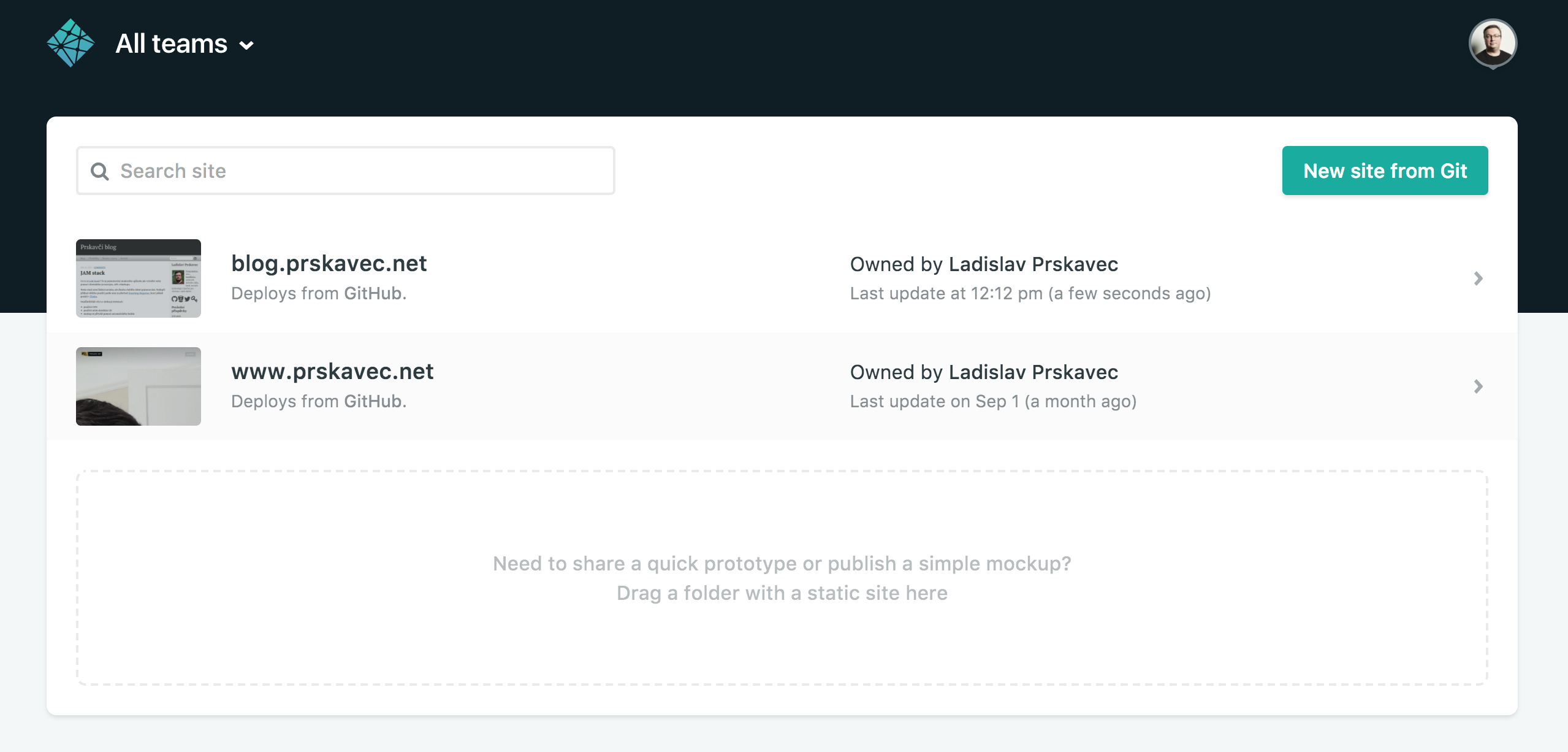Click Deploys from GitHub under www.prskavec.net
This screenshot has width=1568, height=752.
coord(319,402)
